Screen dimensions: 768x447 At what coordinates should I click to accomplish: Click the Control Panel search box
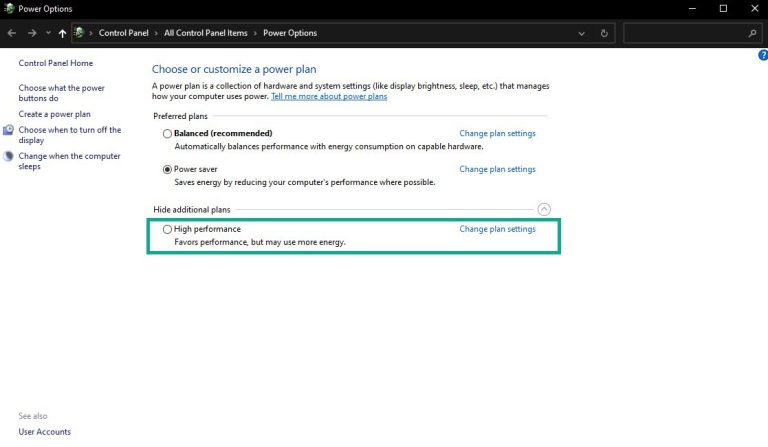[685, 33]
